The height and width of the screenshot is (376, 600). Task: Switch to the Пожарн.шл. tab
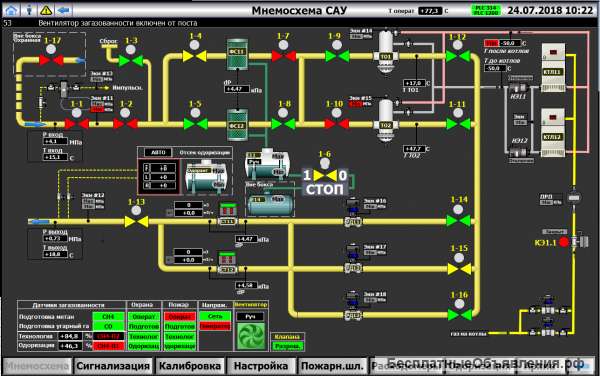point(332,366)
